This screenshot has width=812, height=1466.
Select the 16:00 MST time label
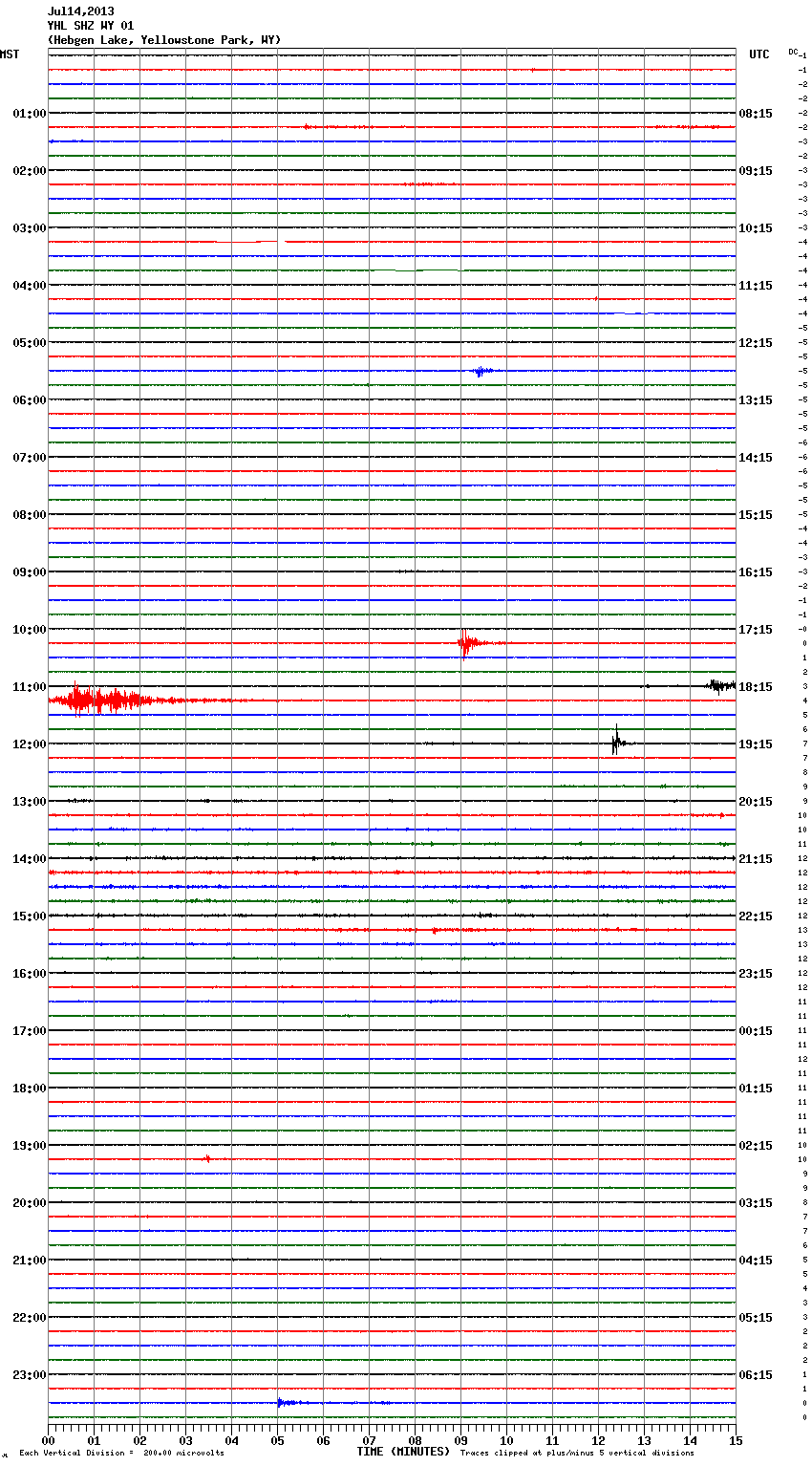(x=29, y=974)
